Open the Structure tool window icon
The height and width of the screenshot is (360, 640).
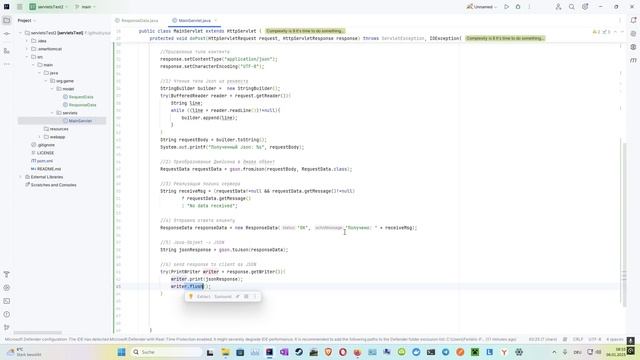point(7,51)
